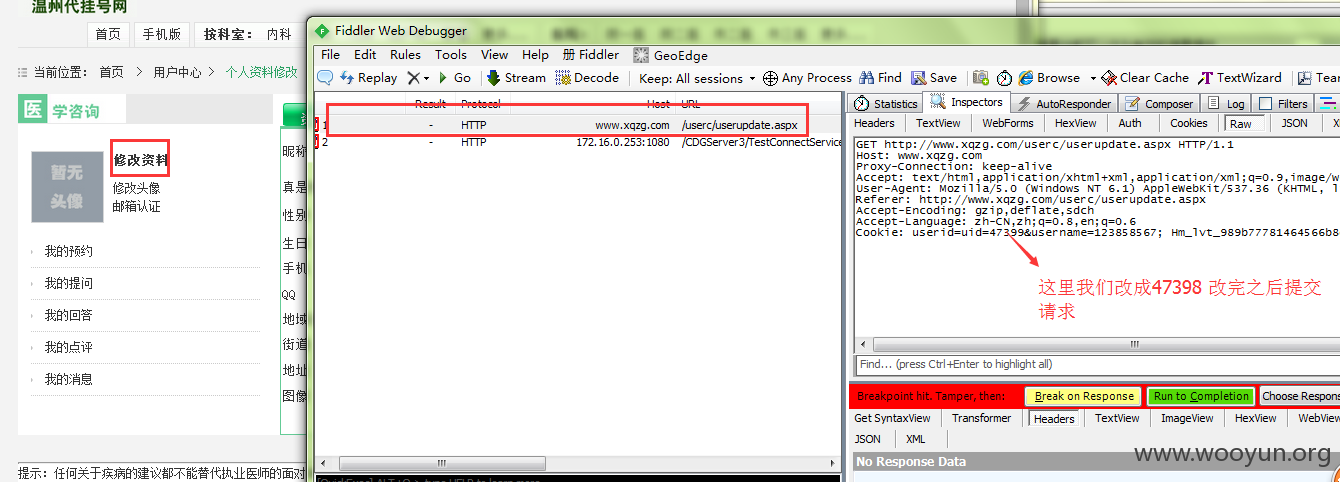The width and height of the screenshot is (1340, 482).
Task: Select request Auth inspector tab
Action: 1130,123
